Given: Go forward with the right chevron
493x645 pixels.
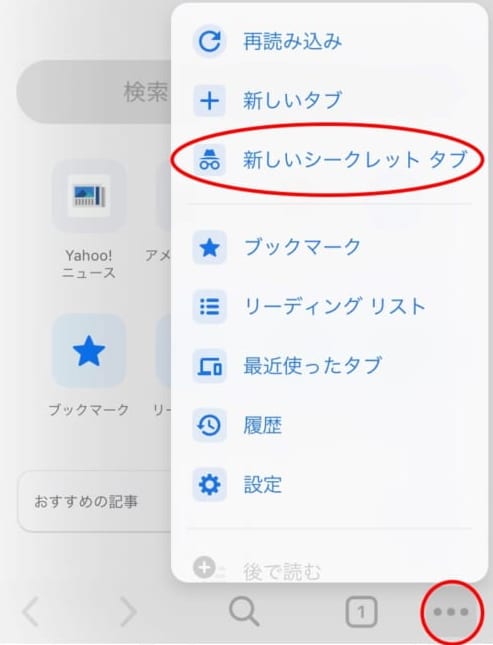Looking at the screenshot, I should pos(128,612).
